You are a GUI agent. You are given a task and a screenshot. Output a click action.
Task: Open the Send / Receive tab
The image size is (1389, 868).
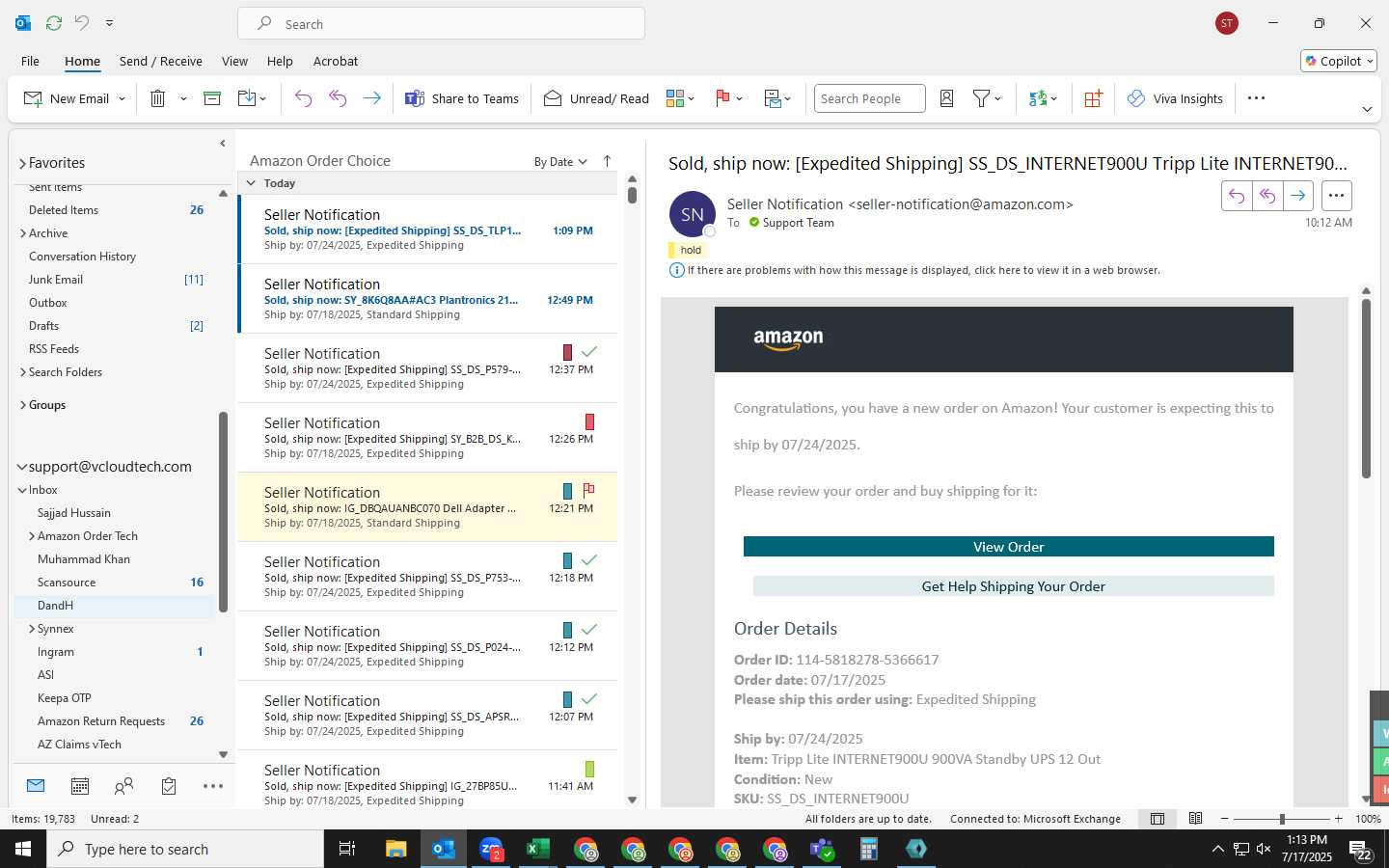pos(161,61)
